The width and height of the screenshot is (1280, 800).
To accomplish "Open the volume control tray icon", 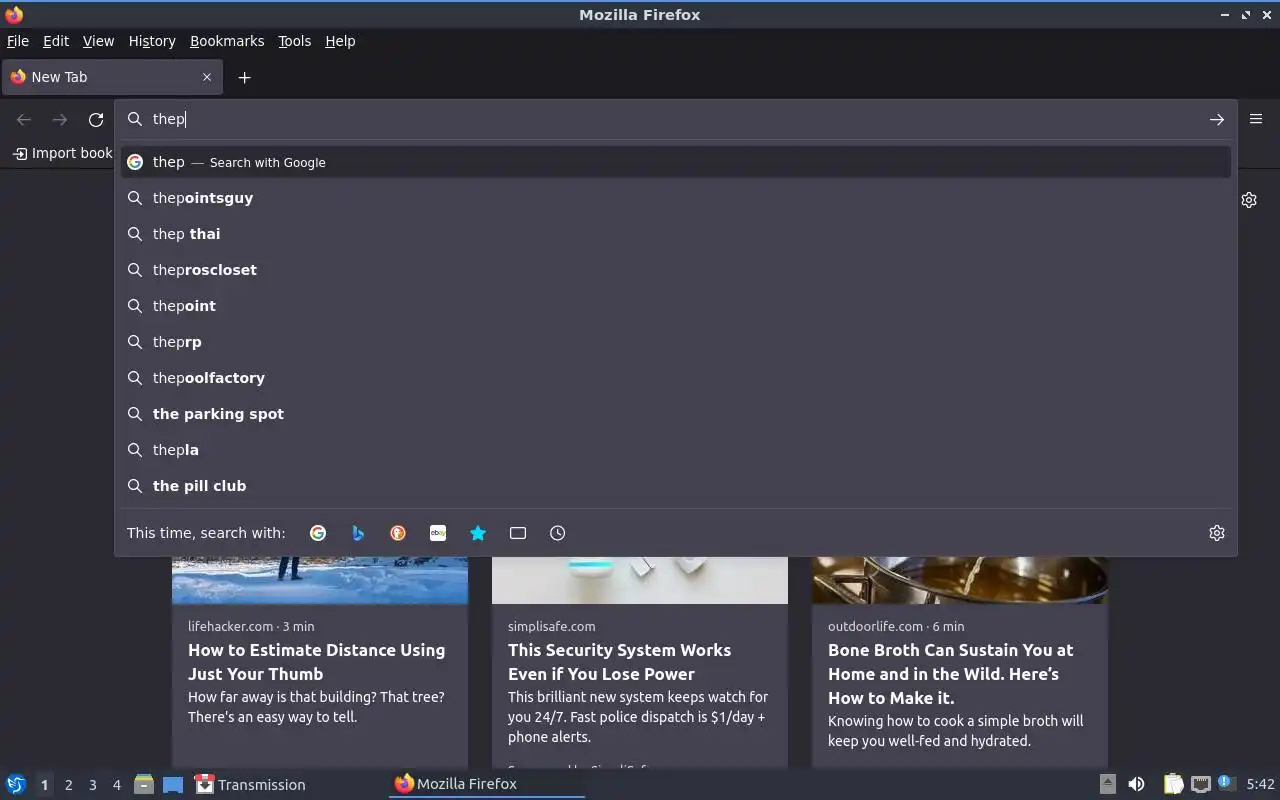I will pos(1136,784).
